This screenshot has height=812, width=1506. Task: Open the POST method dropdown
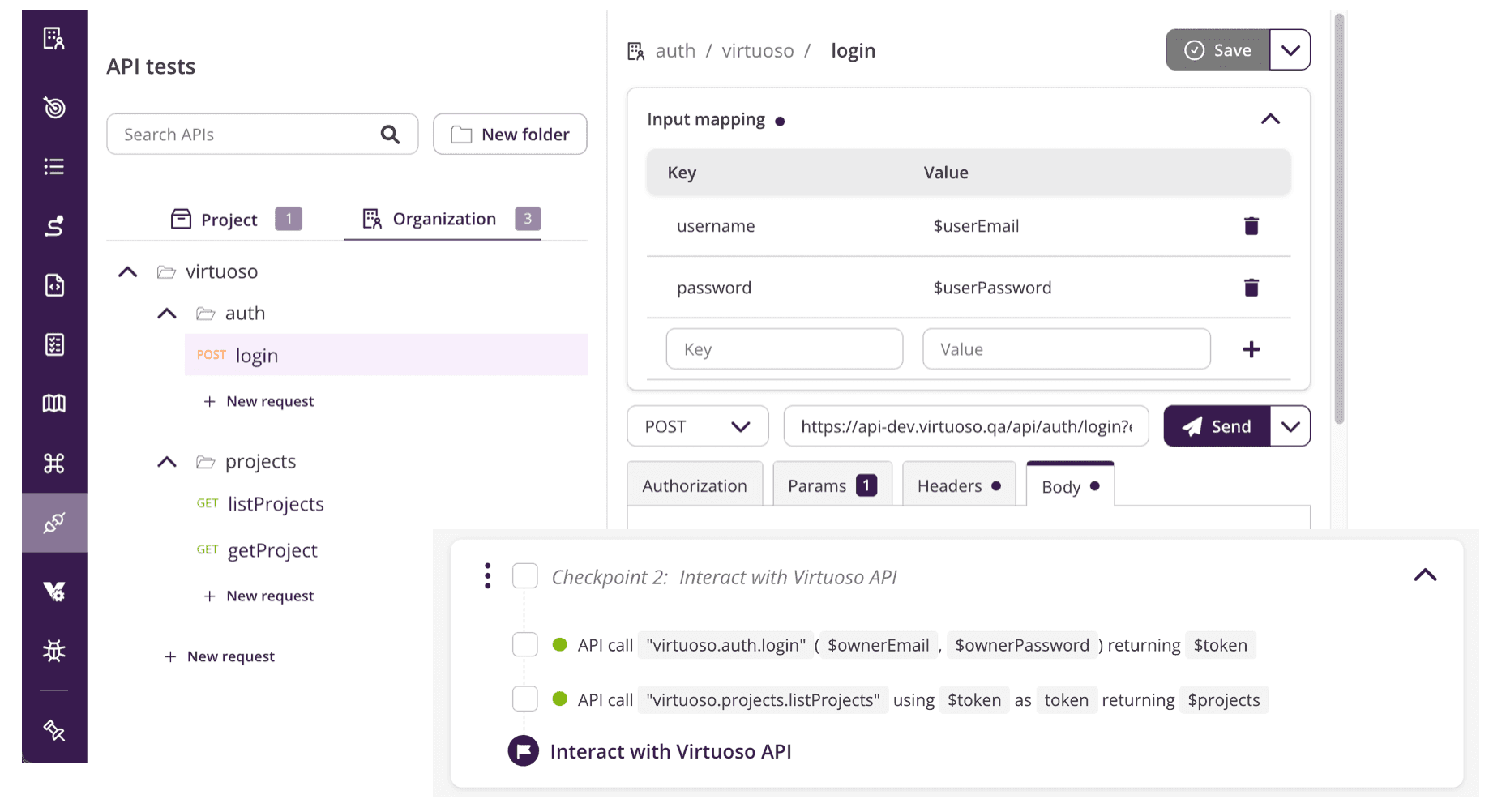point(697,426)
